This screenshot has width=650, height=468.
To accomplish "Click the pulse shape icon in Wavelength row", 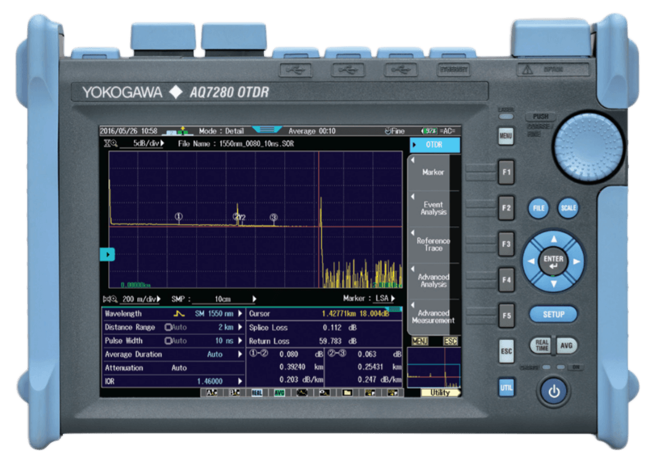I will tap(179, 314).
